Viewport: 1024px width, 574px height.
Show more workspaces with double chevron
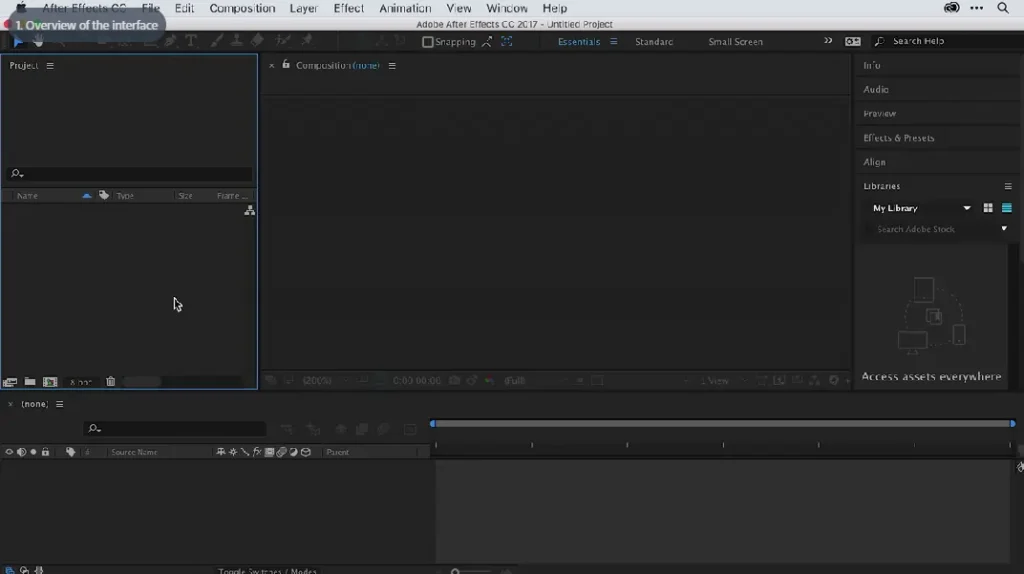tap(828, 40)
